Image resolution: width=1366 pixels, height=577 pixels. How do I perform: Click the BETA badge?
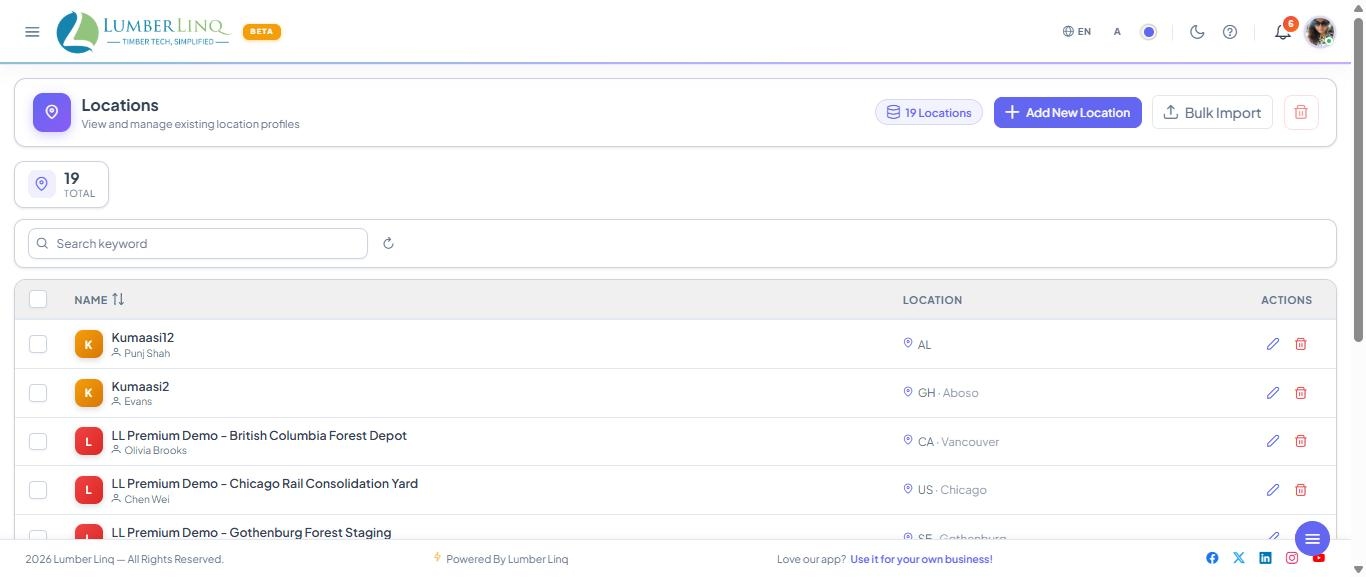point(262,32)
